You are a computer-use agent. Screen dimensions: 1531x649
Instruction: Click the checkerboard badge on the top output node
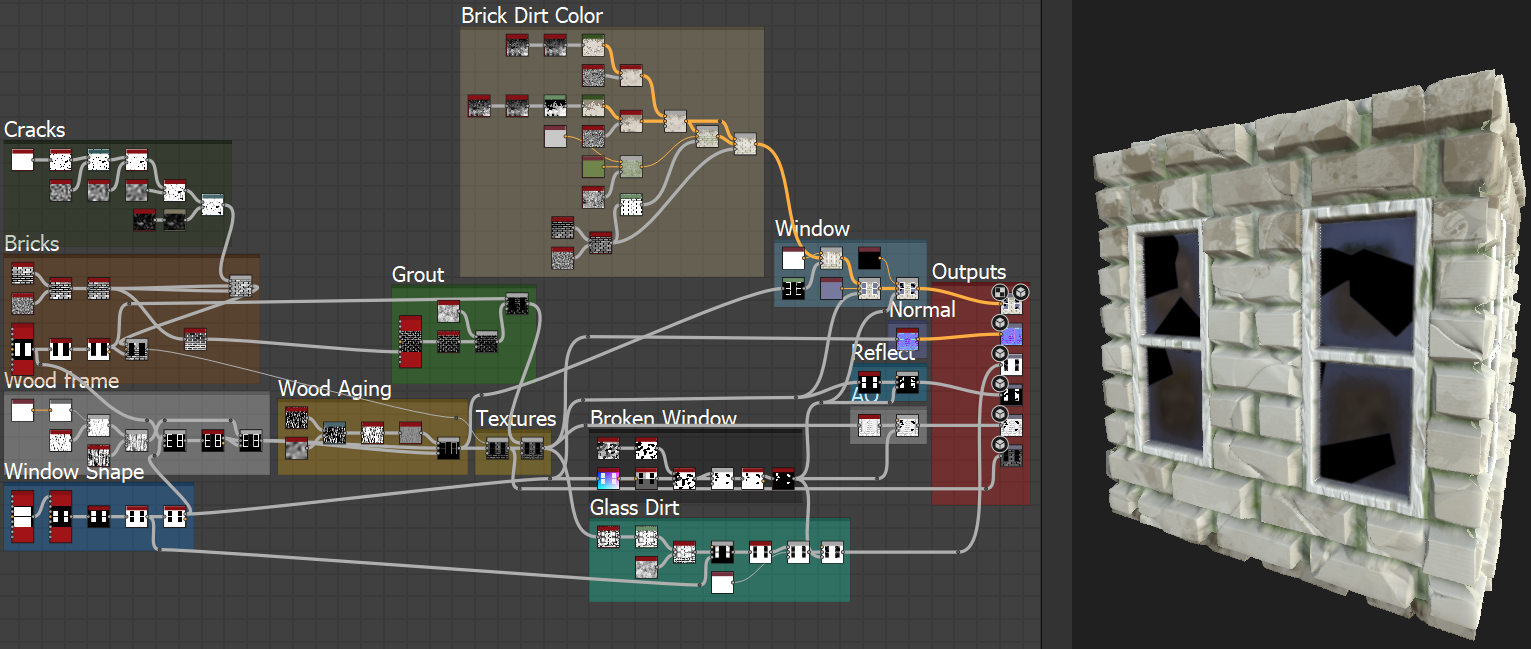[999, 291]
